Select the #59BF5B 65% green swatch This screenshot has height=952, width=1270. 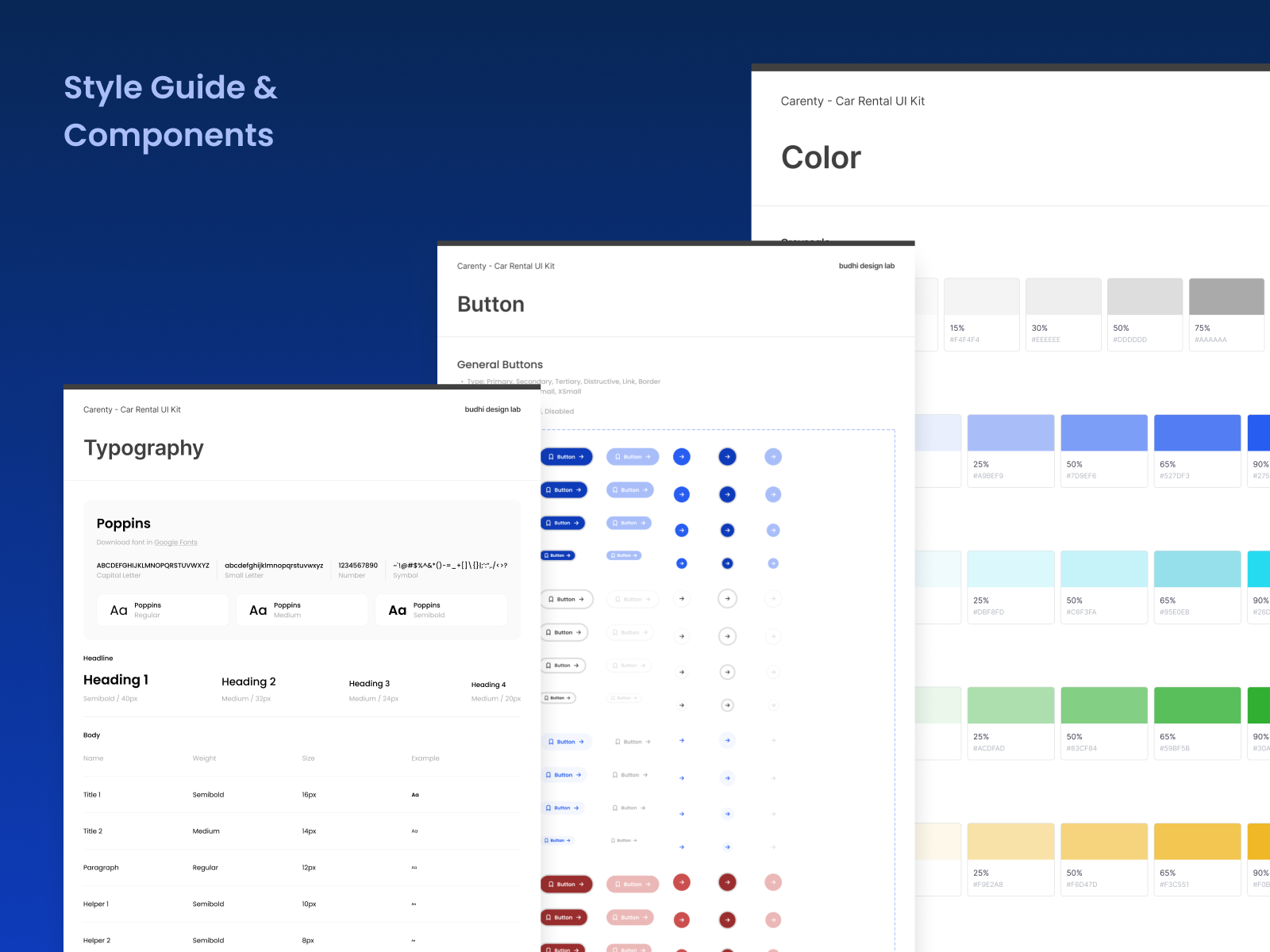point(1197,724)
